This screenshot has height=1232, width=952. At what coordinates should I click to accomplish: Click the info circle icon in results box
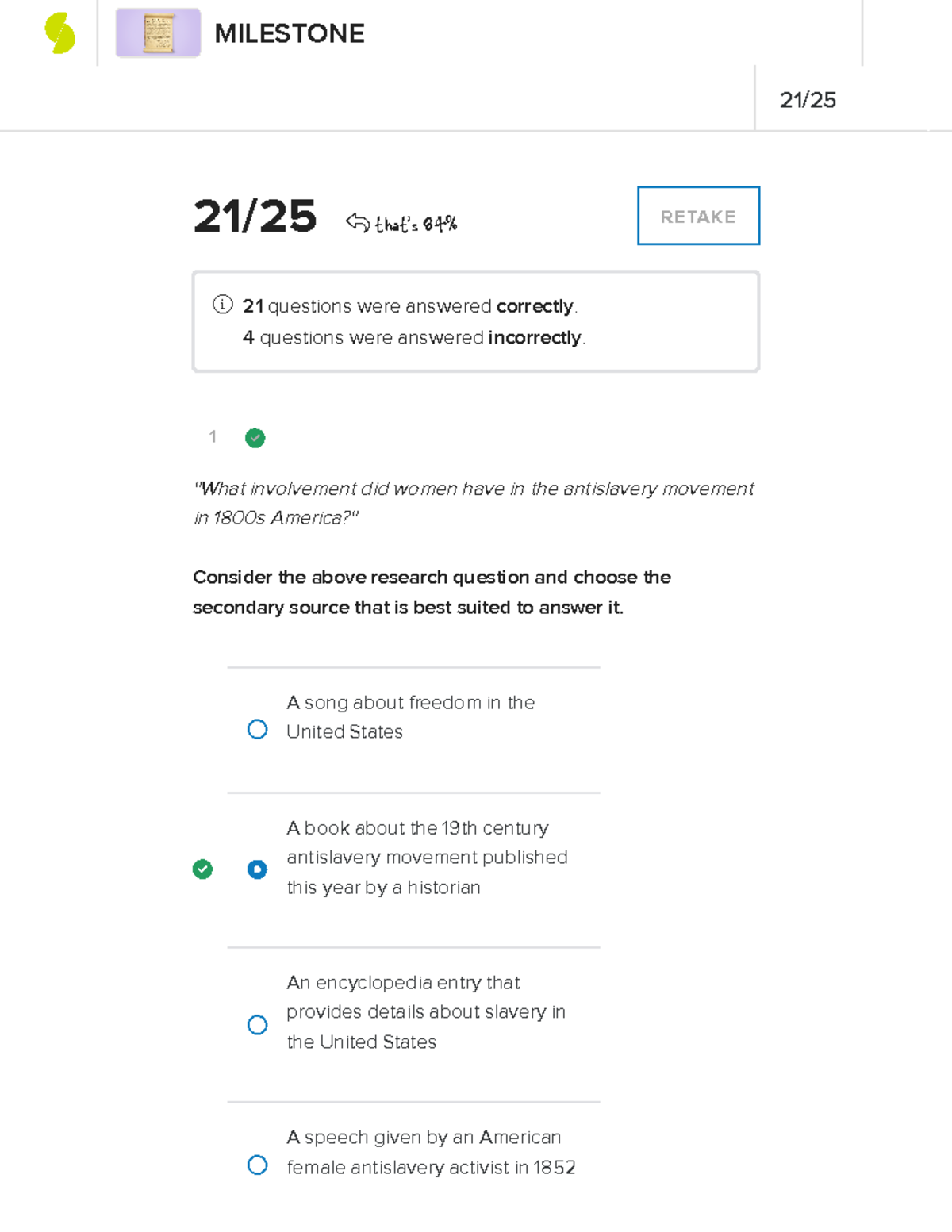(223, 305)
